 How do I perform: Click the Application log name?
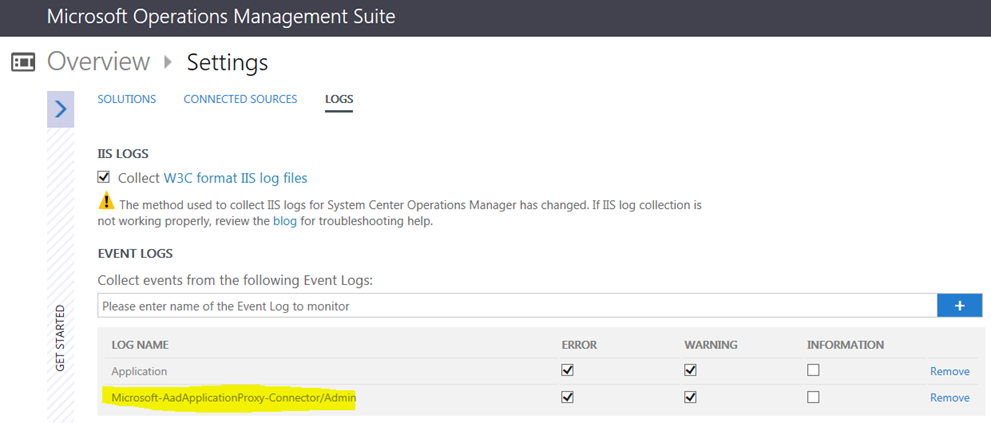click(139, 371)
